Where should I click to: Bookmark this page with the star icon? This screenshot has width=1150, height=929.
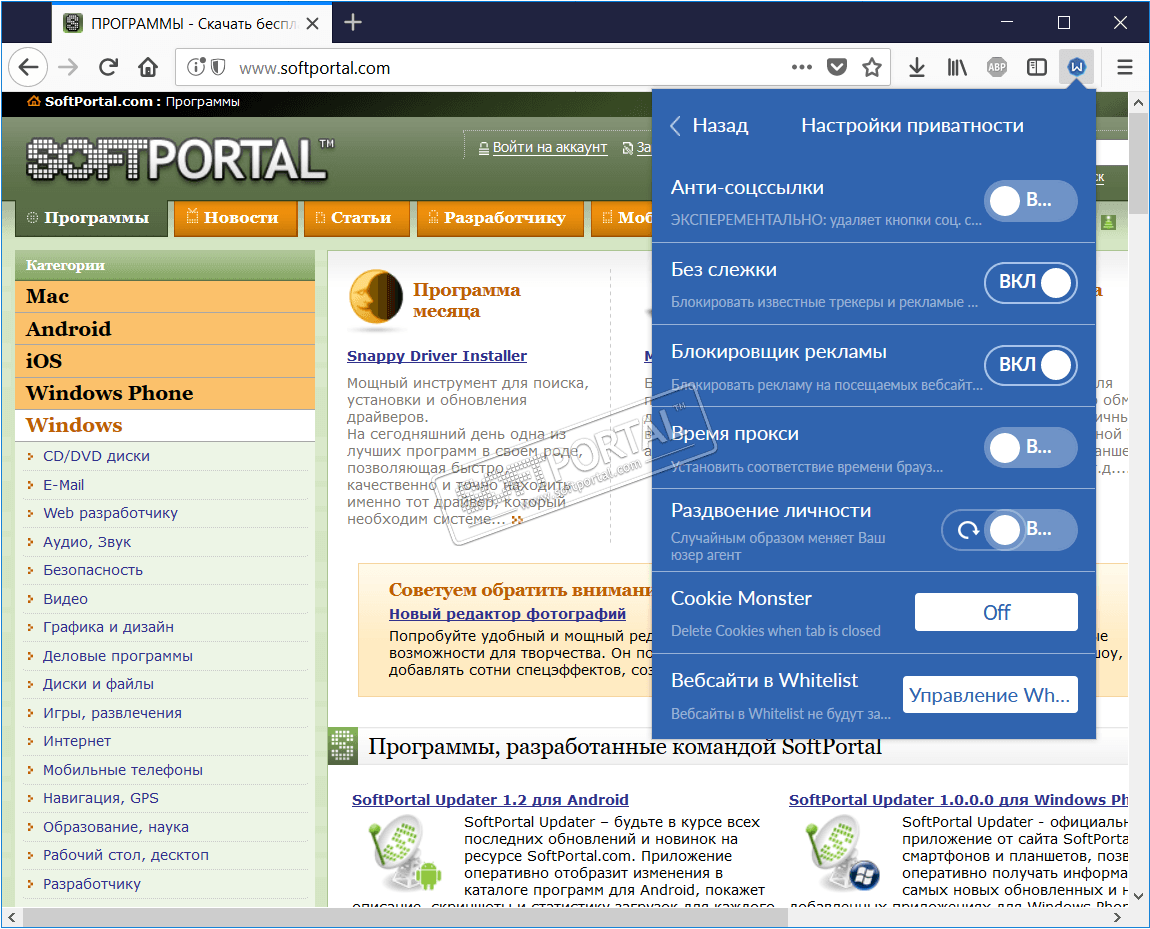pyautogui.click(x=872, y=67)
